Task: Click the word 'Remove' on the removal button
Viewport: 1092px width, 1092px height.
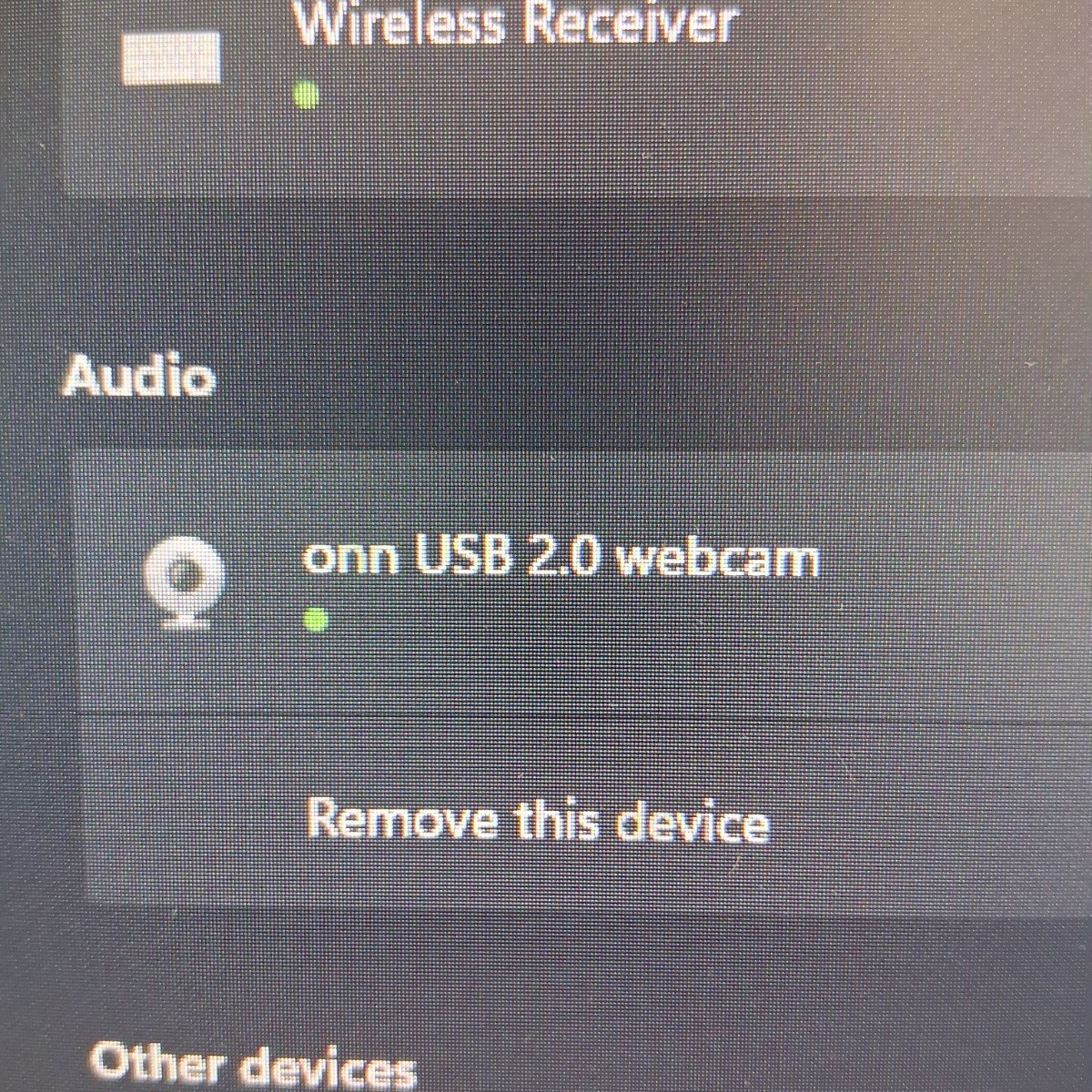Action: (403, 819)
